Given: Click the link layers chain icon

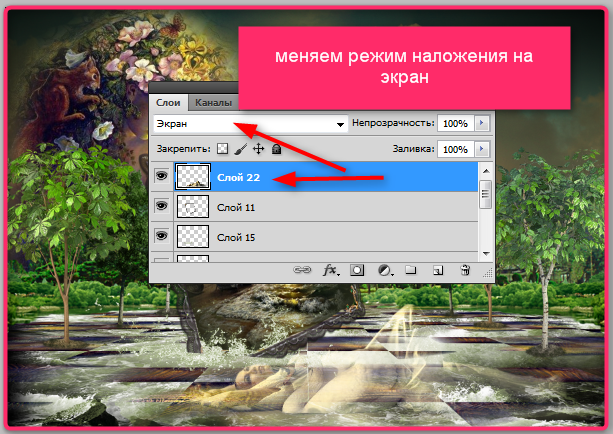Looking at the screenshot, I should click(302, 270).
